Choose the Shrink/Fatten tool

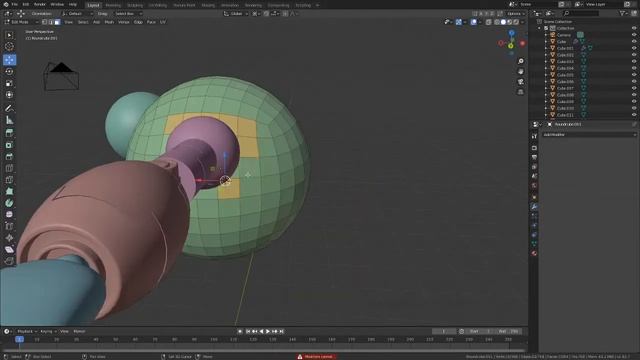coord(9,238)
